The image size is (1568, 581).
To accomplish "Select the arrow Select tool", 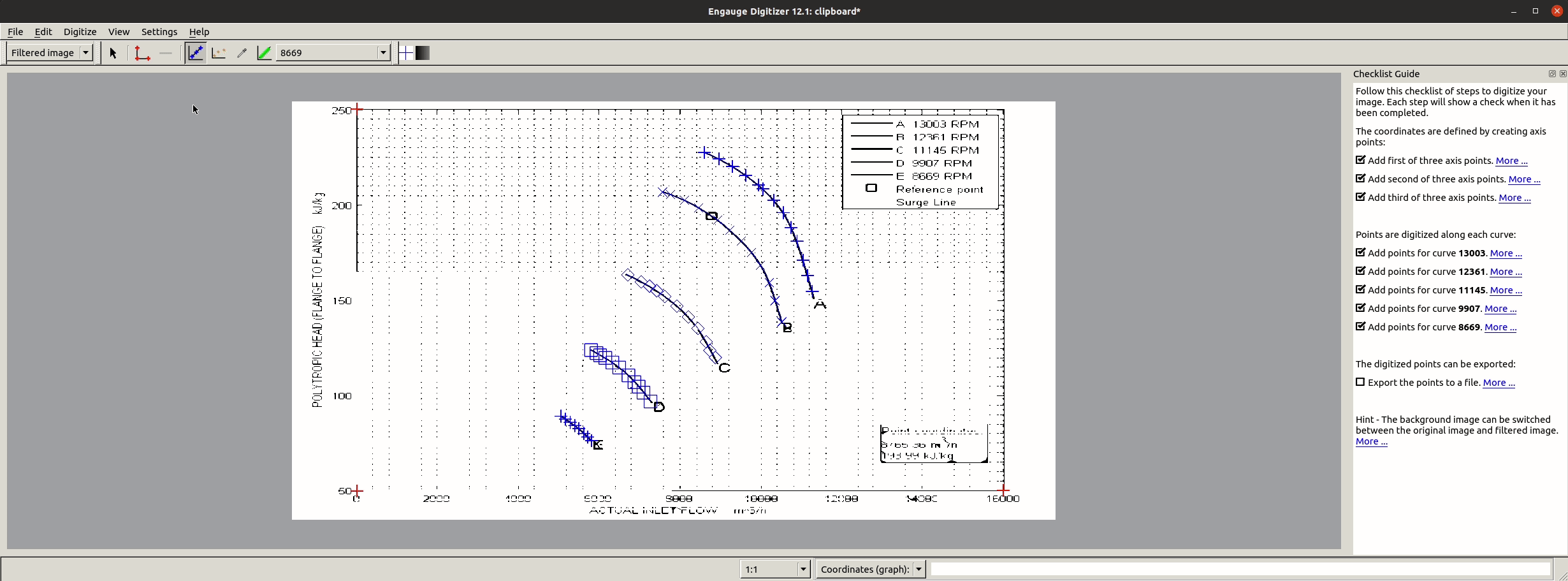I will pos(113,54).
